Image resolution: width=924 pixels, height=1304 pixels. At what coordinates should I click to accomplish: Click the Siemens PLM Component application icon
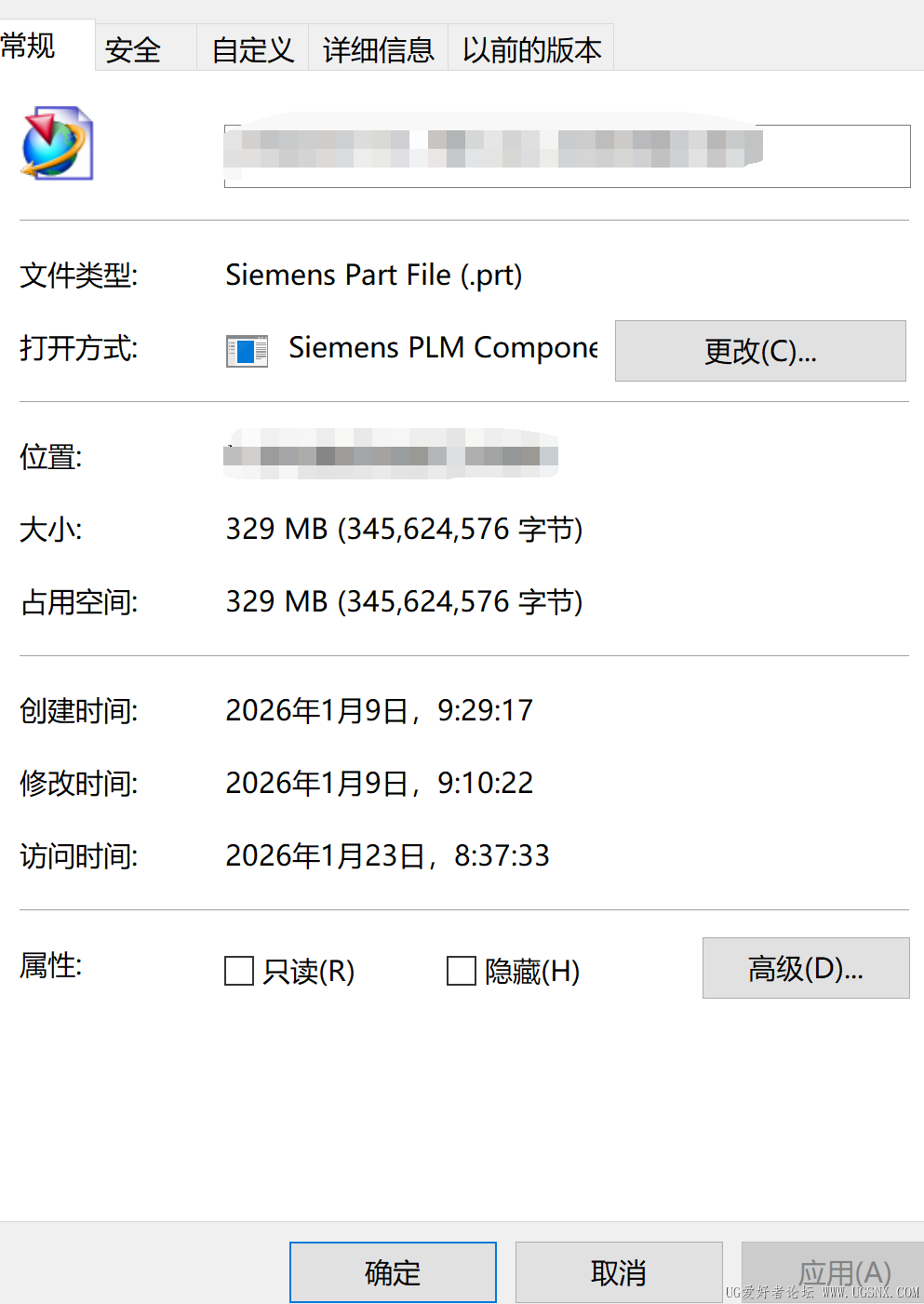click(245, 351)
